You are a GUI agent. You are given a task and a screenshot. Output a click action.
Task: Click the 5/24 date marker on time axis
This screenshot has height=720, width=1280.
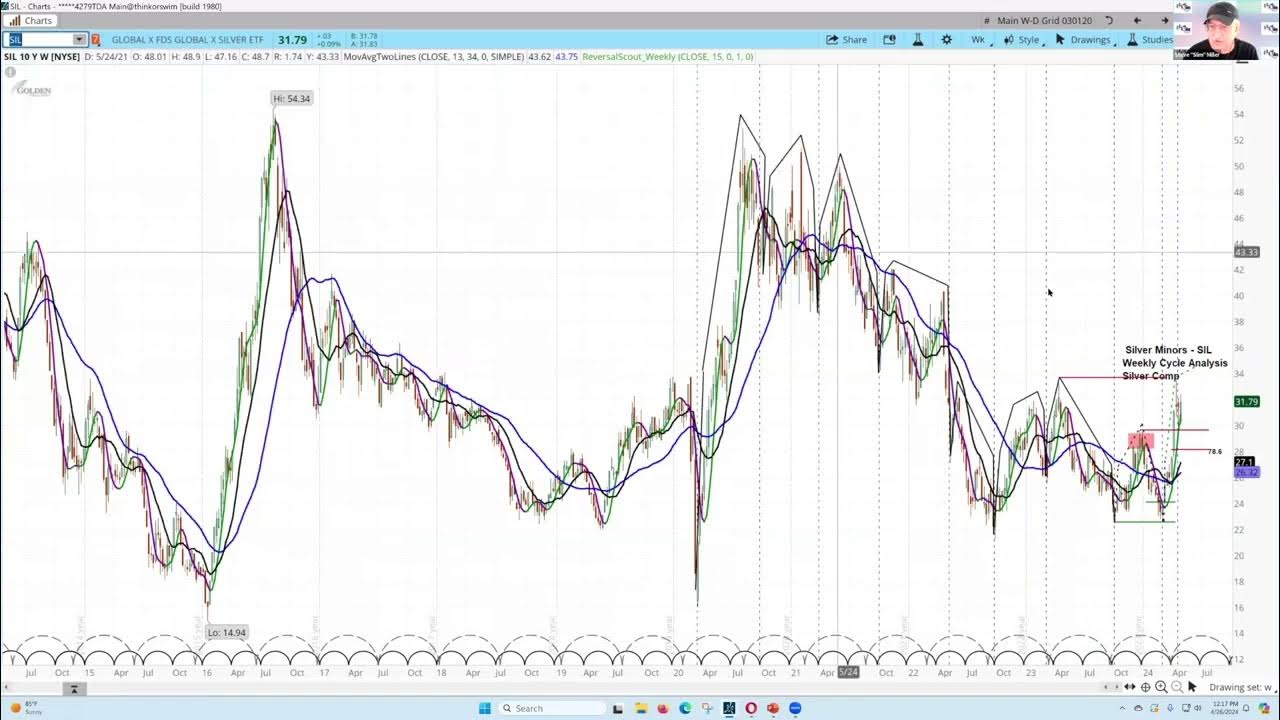[x=848, y=672]
